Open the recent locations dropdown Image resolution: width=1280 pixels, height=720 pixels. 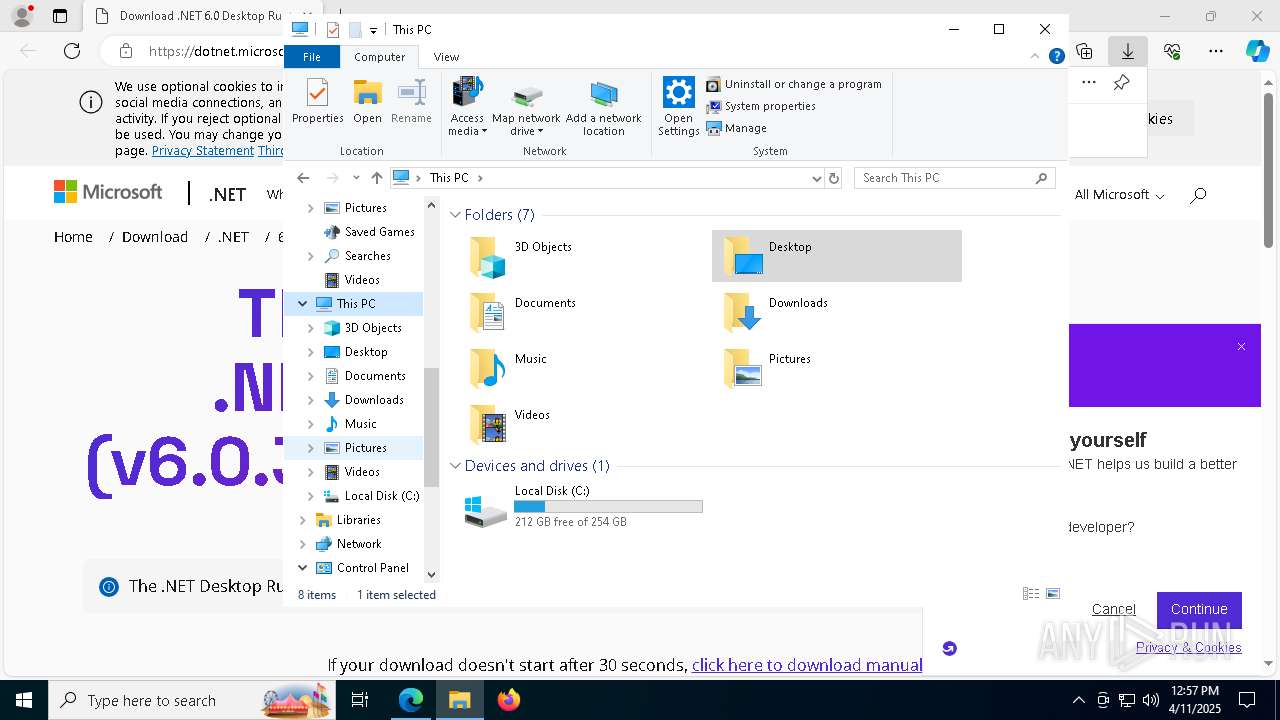click(x=355, y=178)
